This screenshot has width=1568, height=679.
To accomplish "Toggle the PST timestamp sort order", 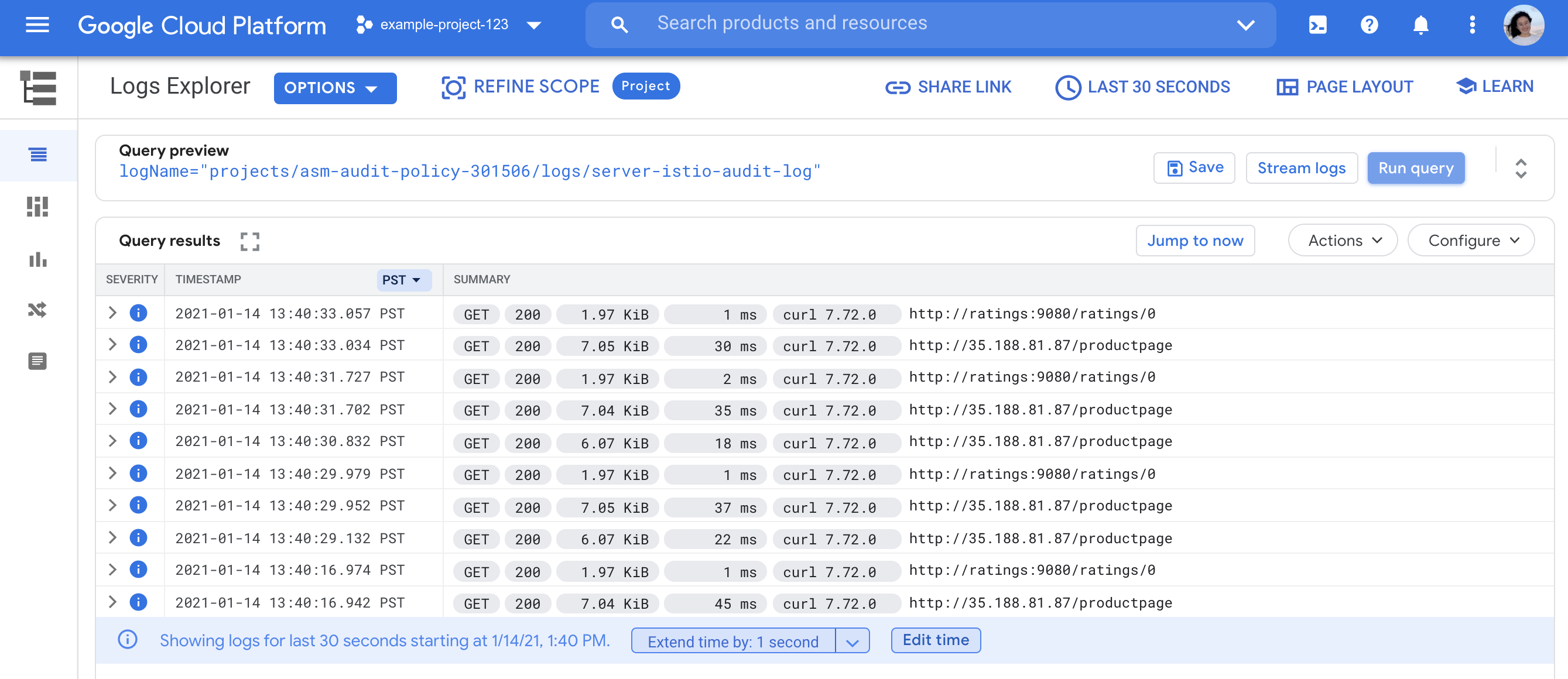I will 400,279.
